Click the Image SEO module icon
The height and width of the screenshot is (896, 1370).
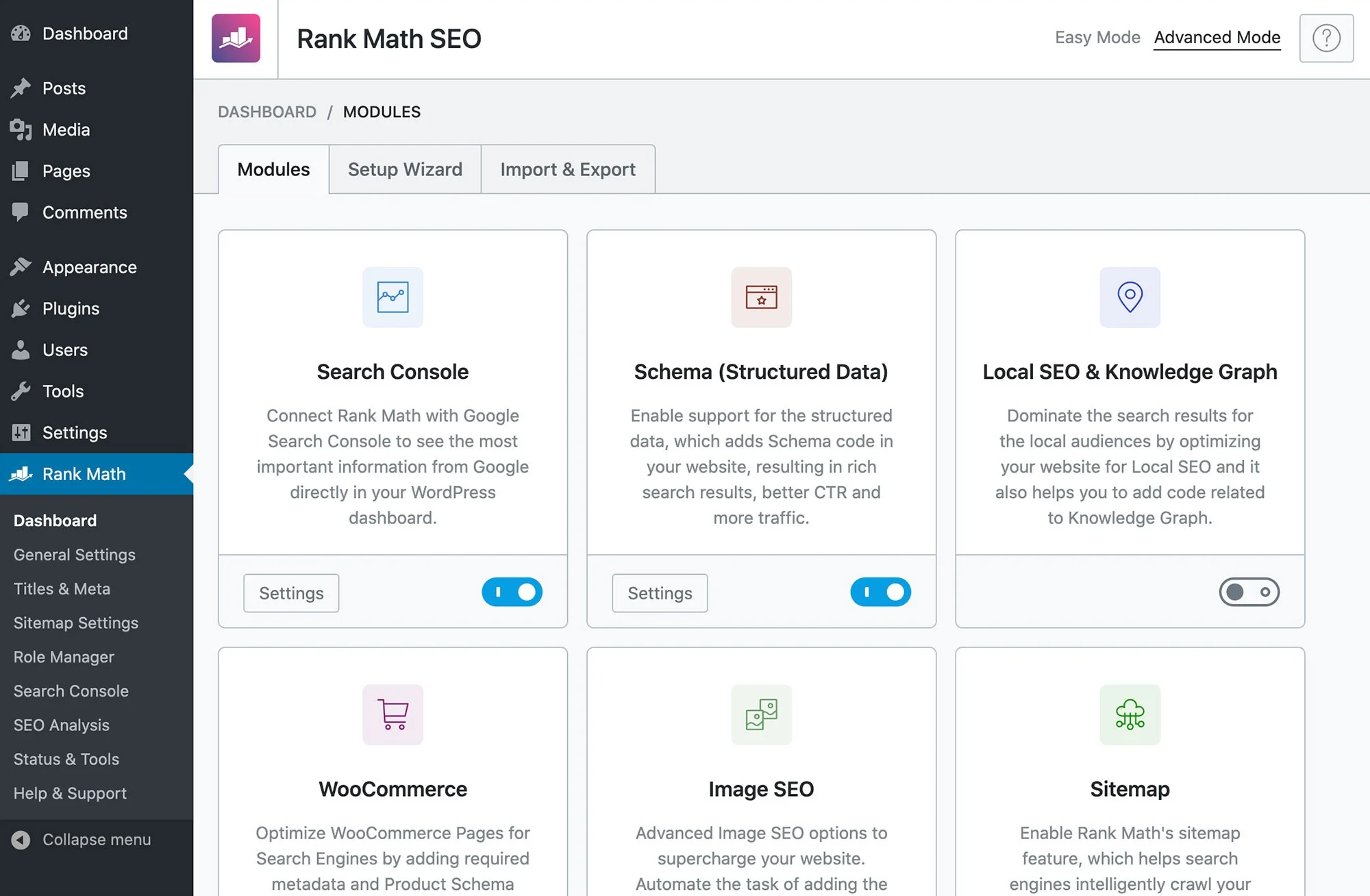(x=761, y=714)
